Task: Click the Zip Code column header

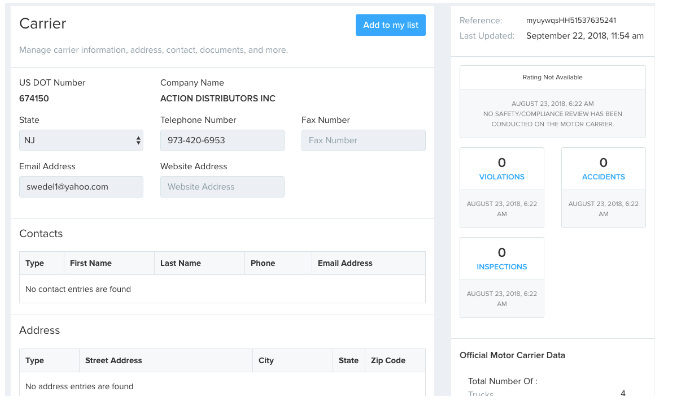Action: [388, 360]
